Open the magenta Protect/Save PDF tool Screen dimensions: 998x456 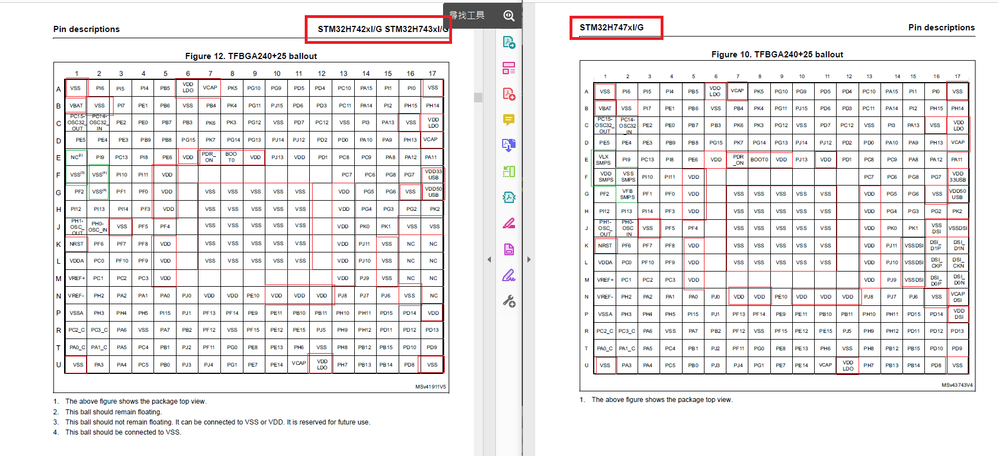509,249
